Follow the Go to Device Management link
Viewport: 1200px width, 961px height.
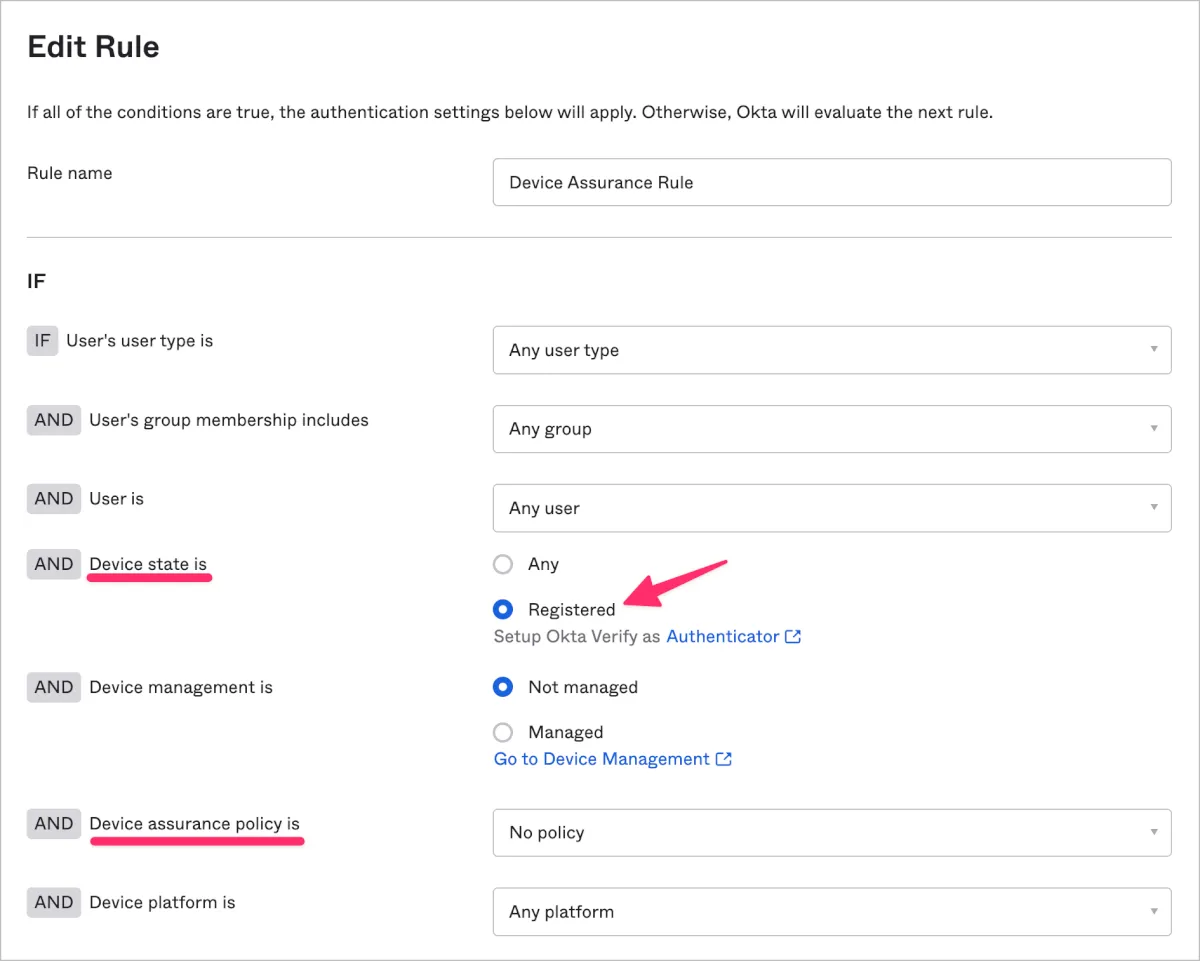click(x=601, y=759)
